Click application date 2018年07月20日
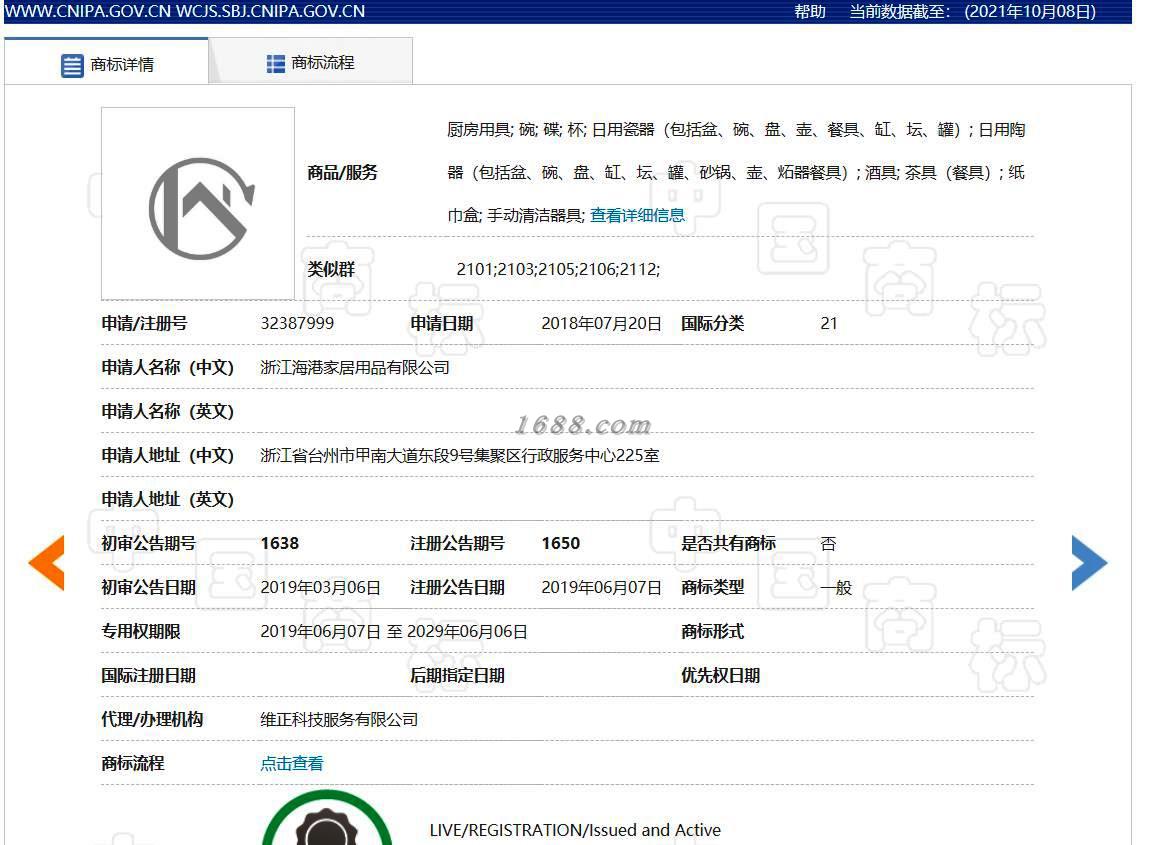The height and width of the screenshot is (845, 1164). click(601, 324)
